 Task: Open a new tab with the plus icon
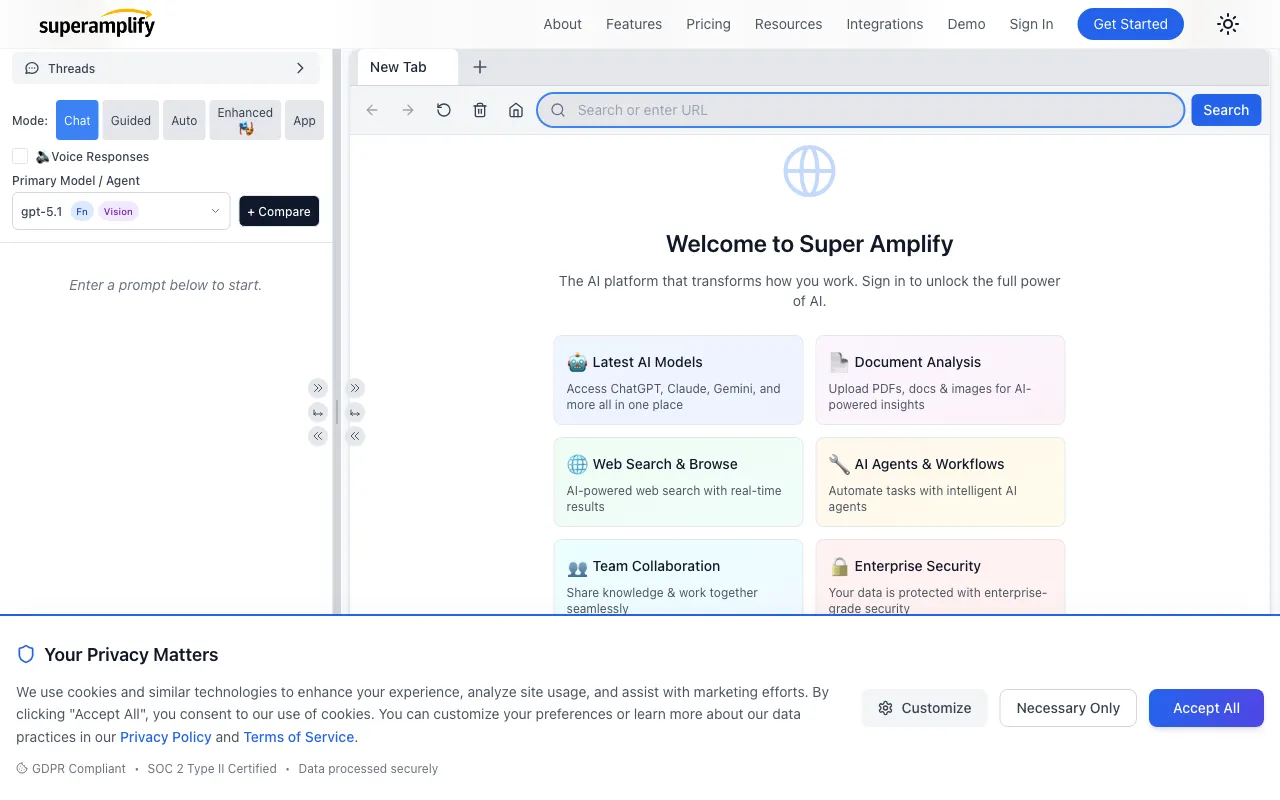click(x=480, y=67)
